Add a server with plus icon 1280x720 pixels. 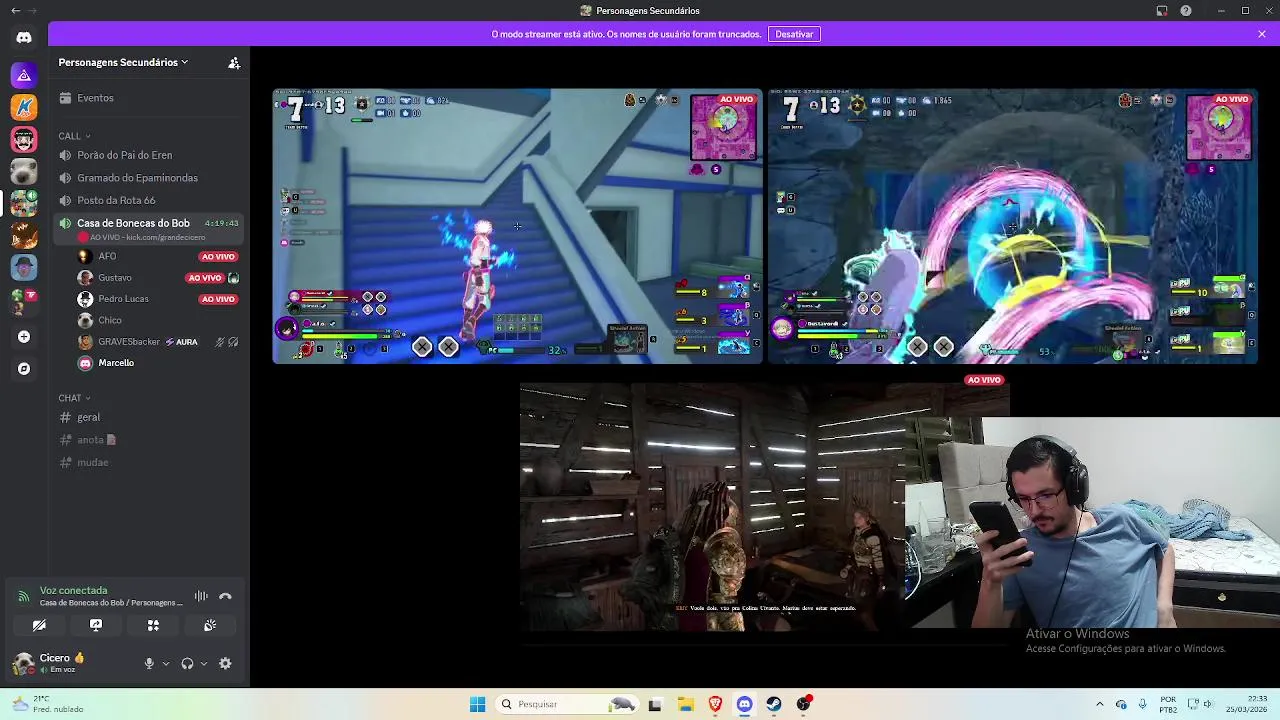pyautogui.click(x=24, y=337)
